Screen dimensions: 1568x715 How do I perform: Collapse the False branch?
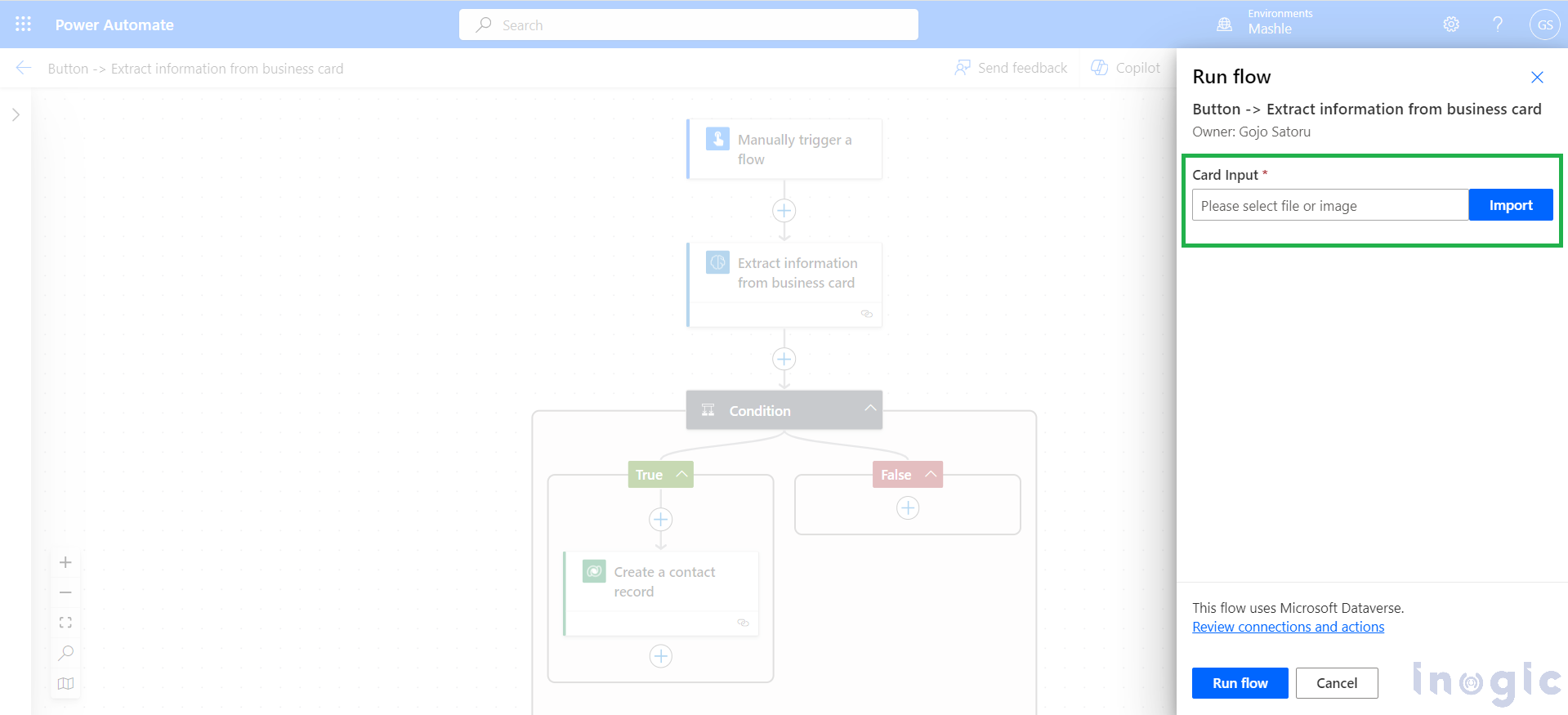[x=931, y=474]
